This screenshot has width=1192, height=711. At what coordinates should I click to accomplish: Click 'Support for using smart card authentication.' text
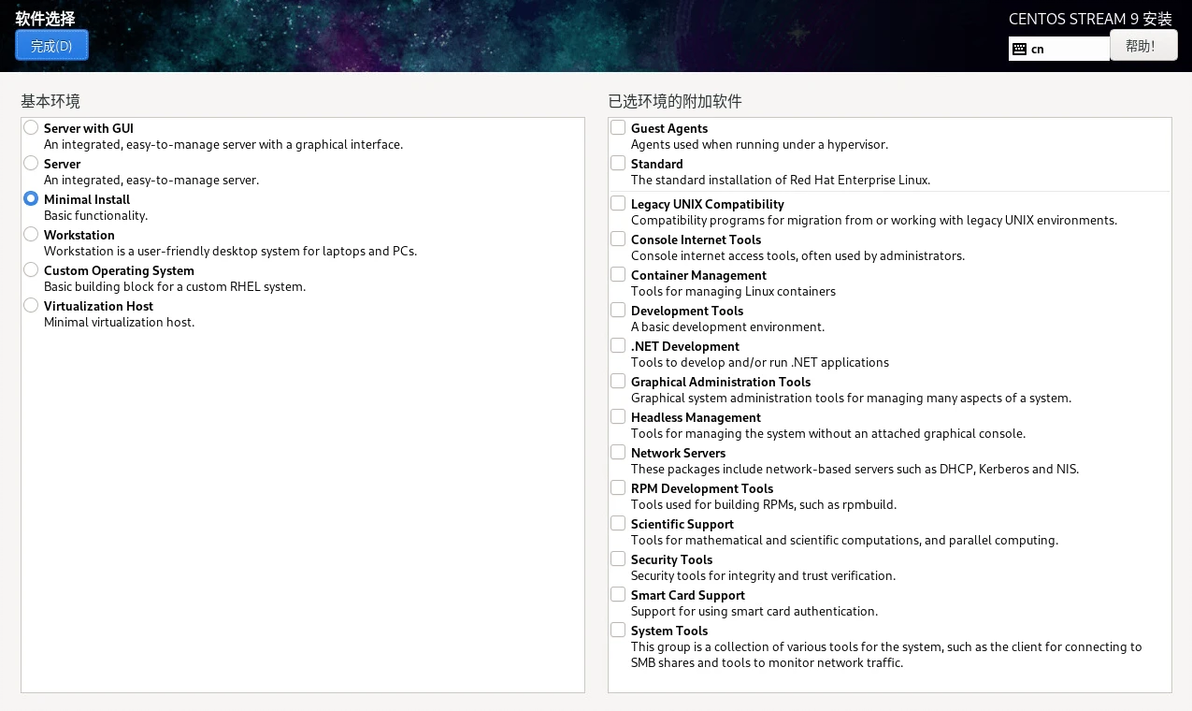click(x=754, y=611)
